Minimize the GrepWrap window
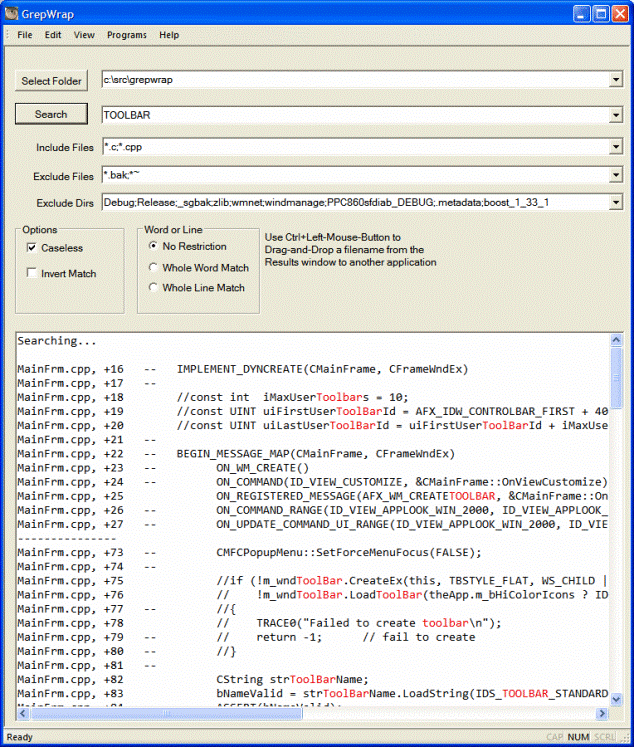Image resolution: width=634 pixels, height=747 pixels. [582, 14]
